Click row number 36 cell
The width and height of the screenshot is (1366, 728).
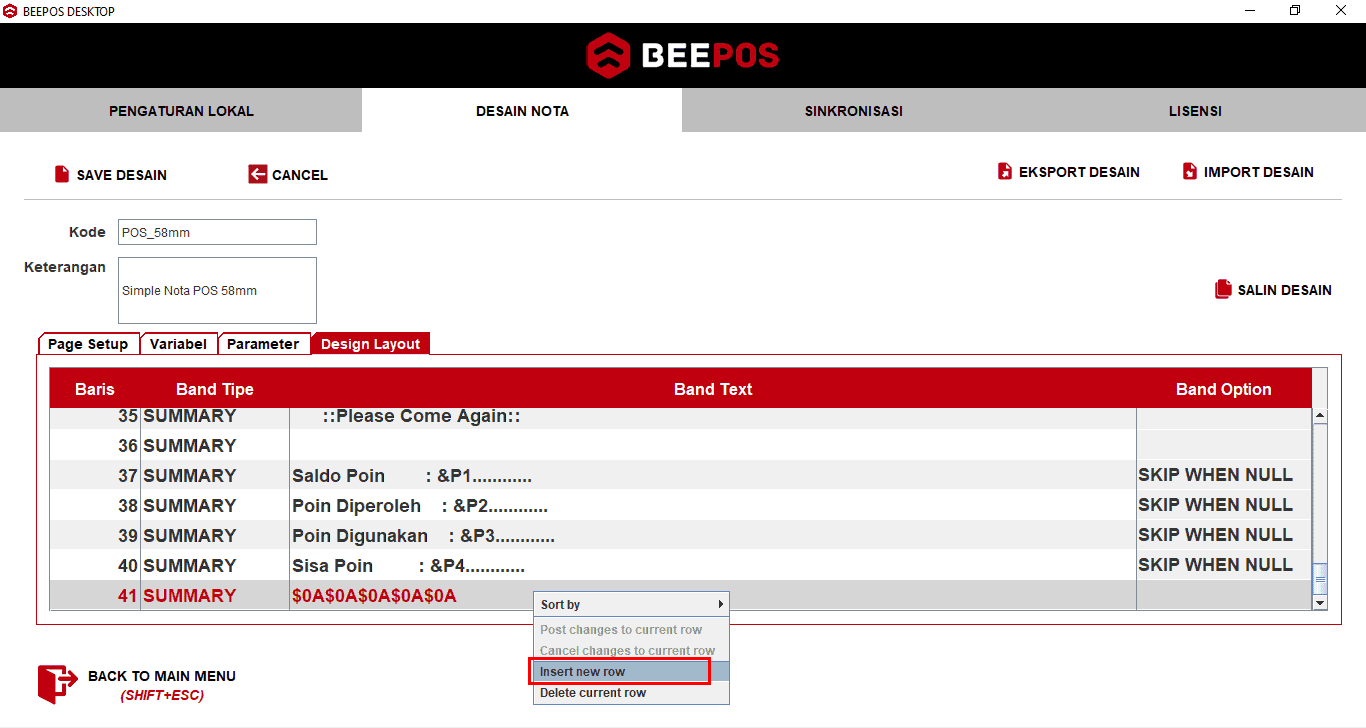(x=95, y=446)
